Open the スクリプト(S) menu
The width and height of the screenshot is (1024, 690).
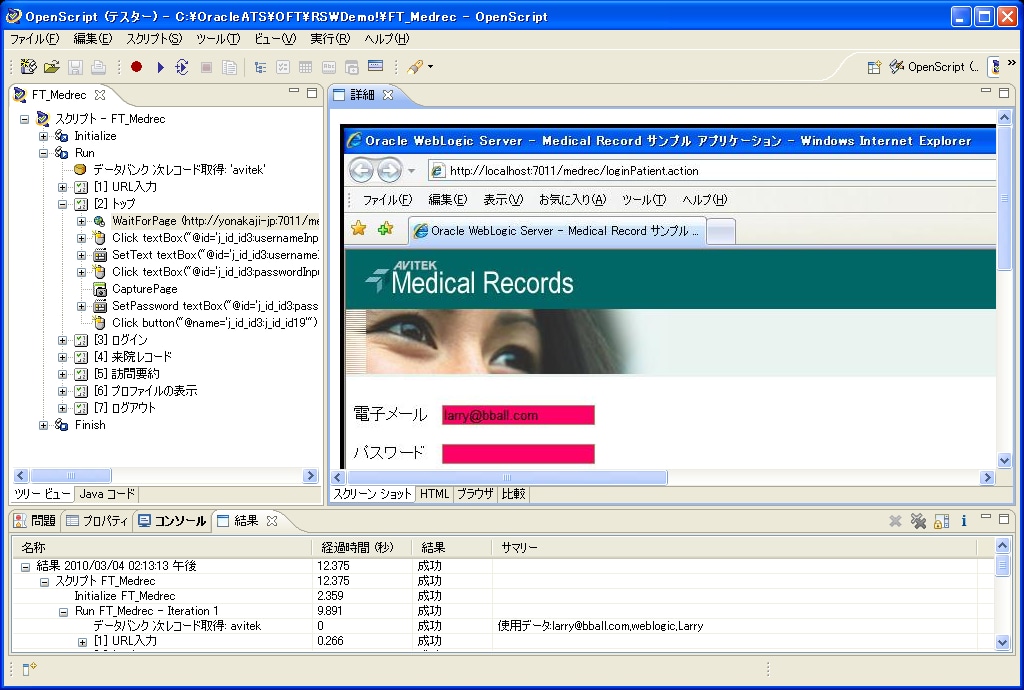pyautogui.click(x=154, y=39)
